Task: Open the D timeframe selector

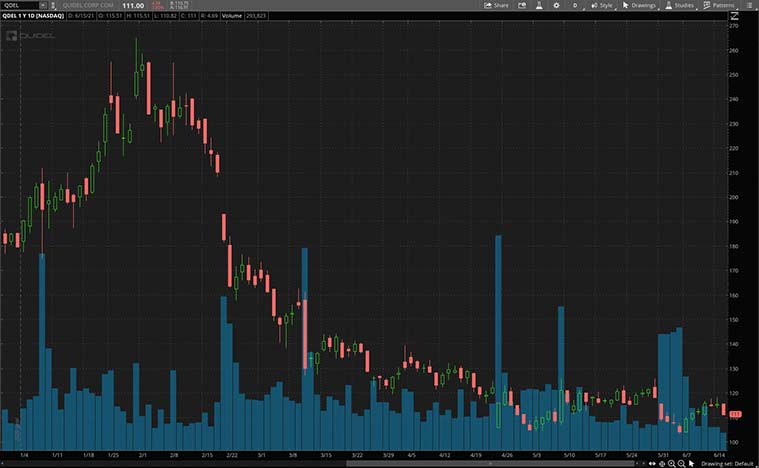Action: [575, 5]
